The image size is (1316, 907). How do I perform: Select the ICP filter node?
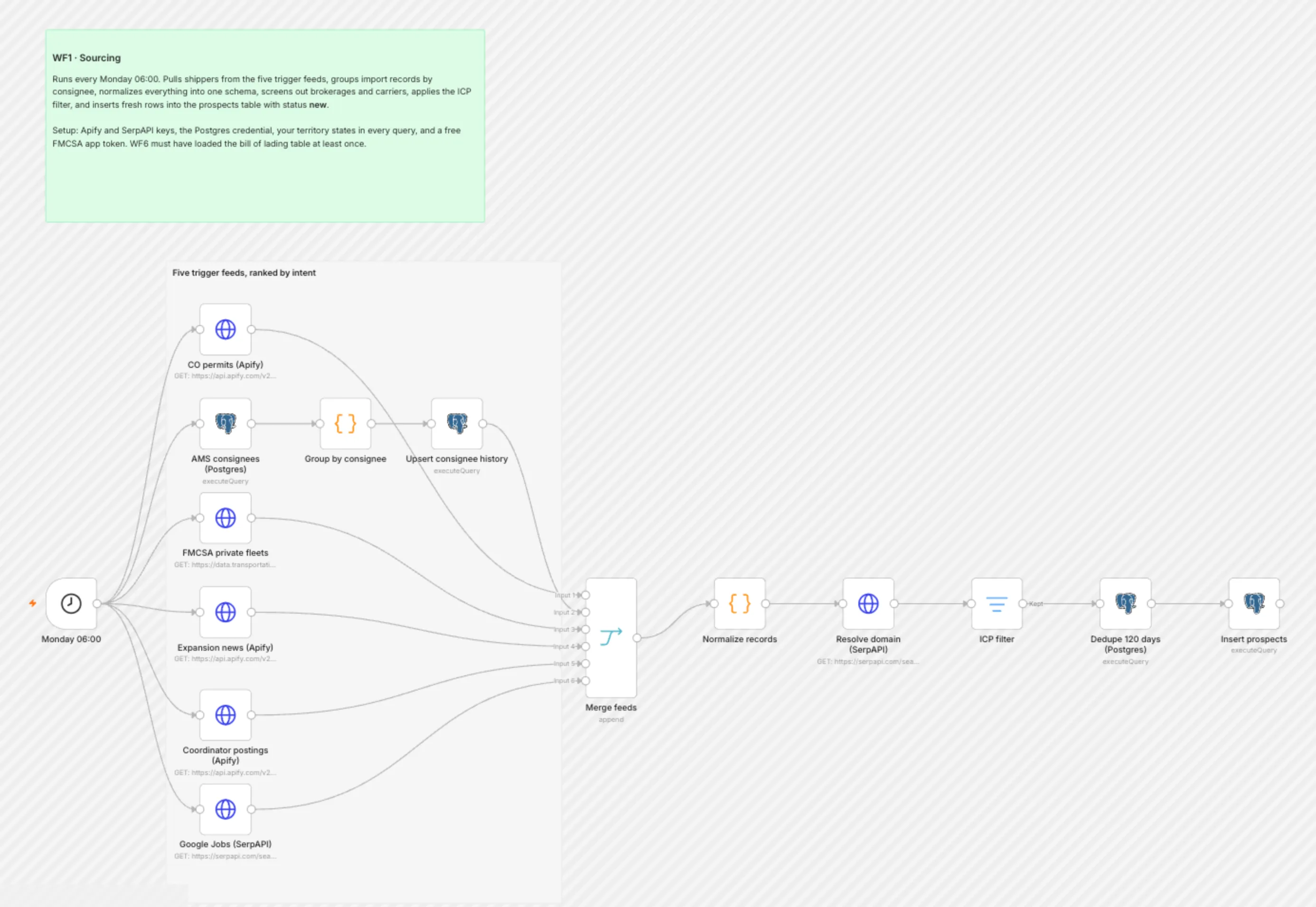[996, 604]
